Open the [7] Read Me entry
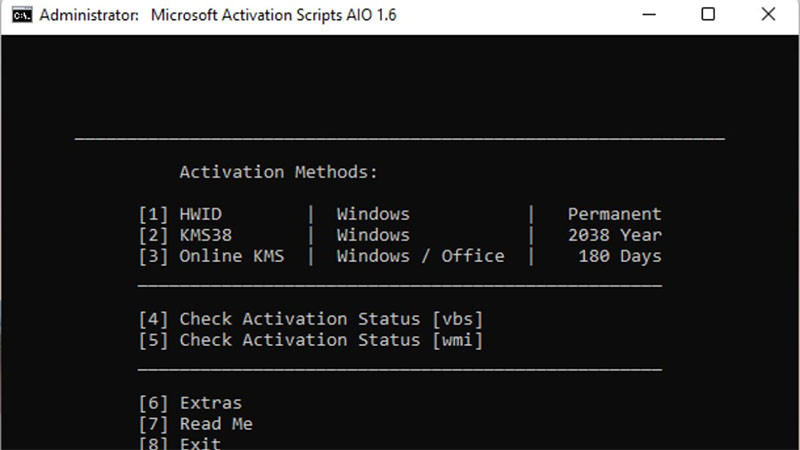 (195, 424)
